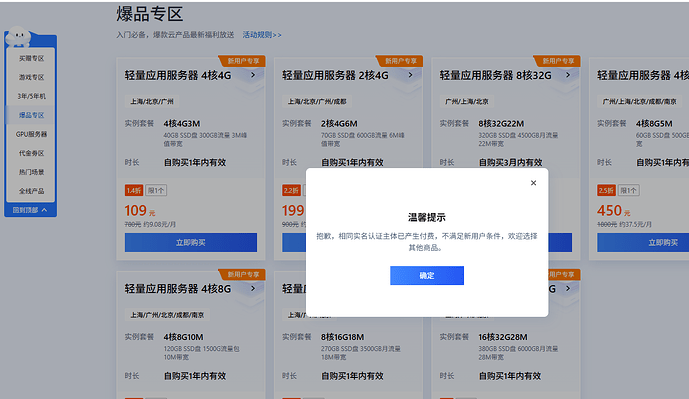The image size is (689, 399).
Task: Click 轻量应用服务器 4核4G title
Action: pos(178,76)
